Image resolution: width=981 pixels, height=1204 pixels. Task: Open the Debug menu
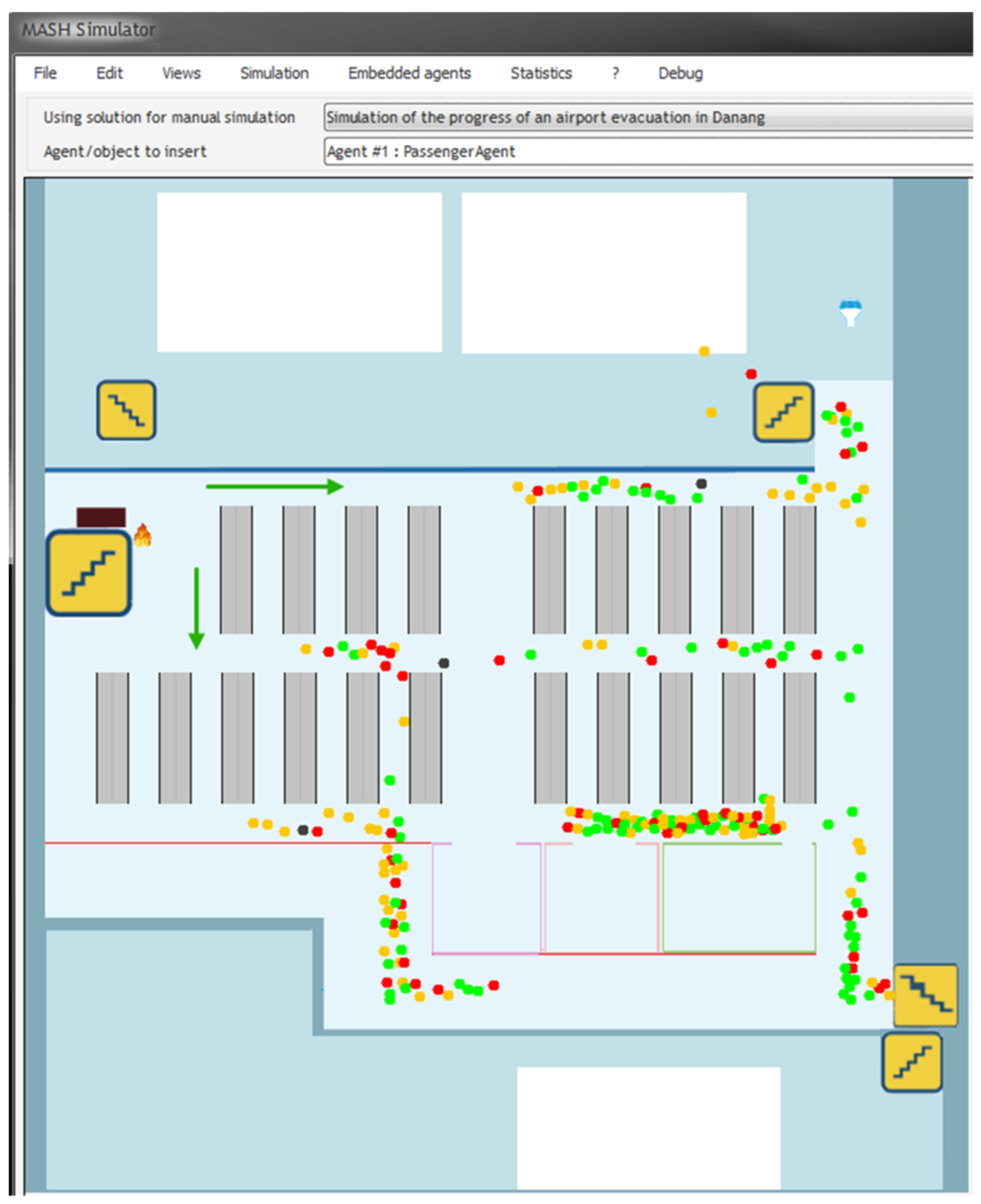tap(680, 73)
